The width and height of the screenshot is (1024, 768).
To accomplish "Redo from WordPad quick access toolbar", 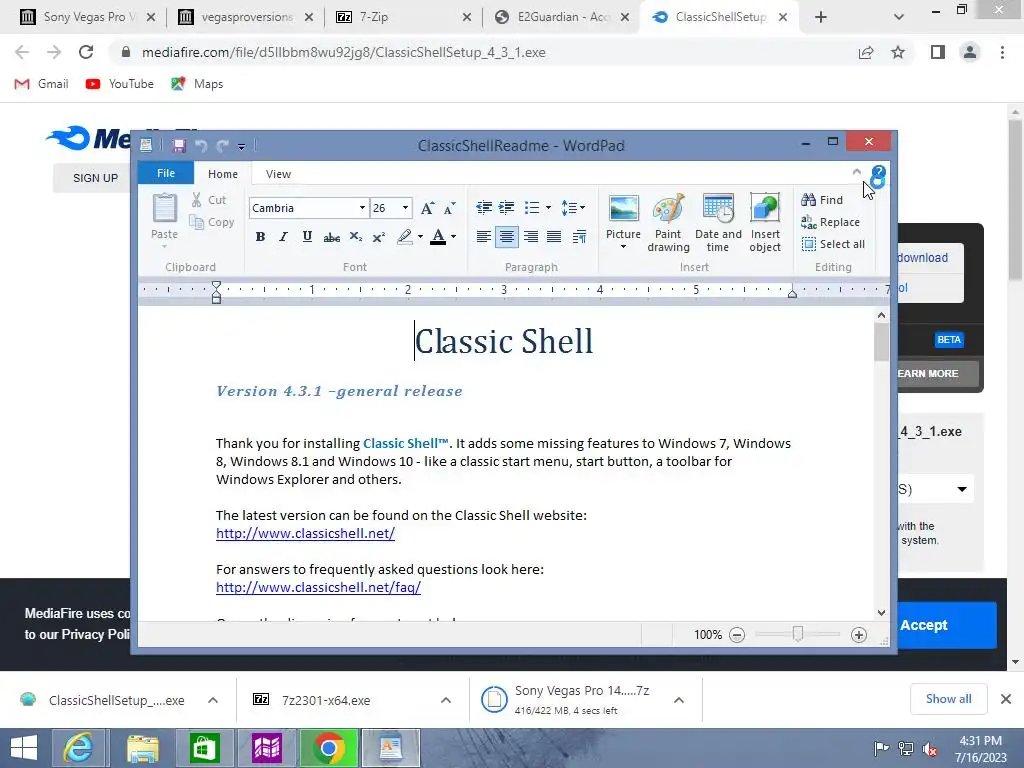I will coord(223,146).
